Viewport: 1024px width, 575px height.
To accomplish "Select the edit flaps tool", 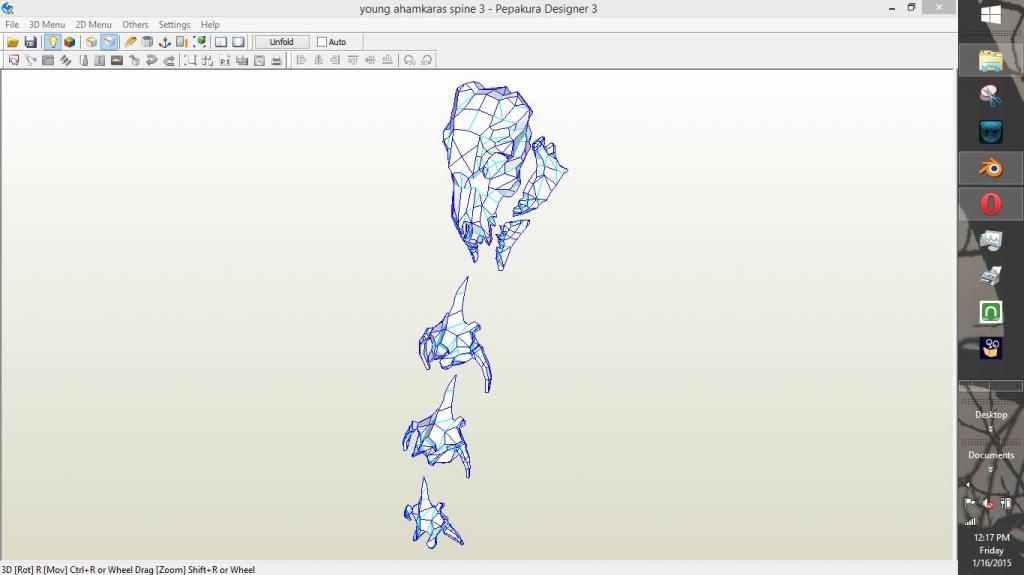I will (x=83, y=60).
